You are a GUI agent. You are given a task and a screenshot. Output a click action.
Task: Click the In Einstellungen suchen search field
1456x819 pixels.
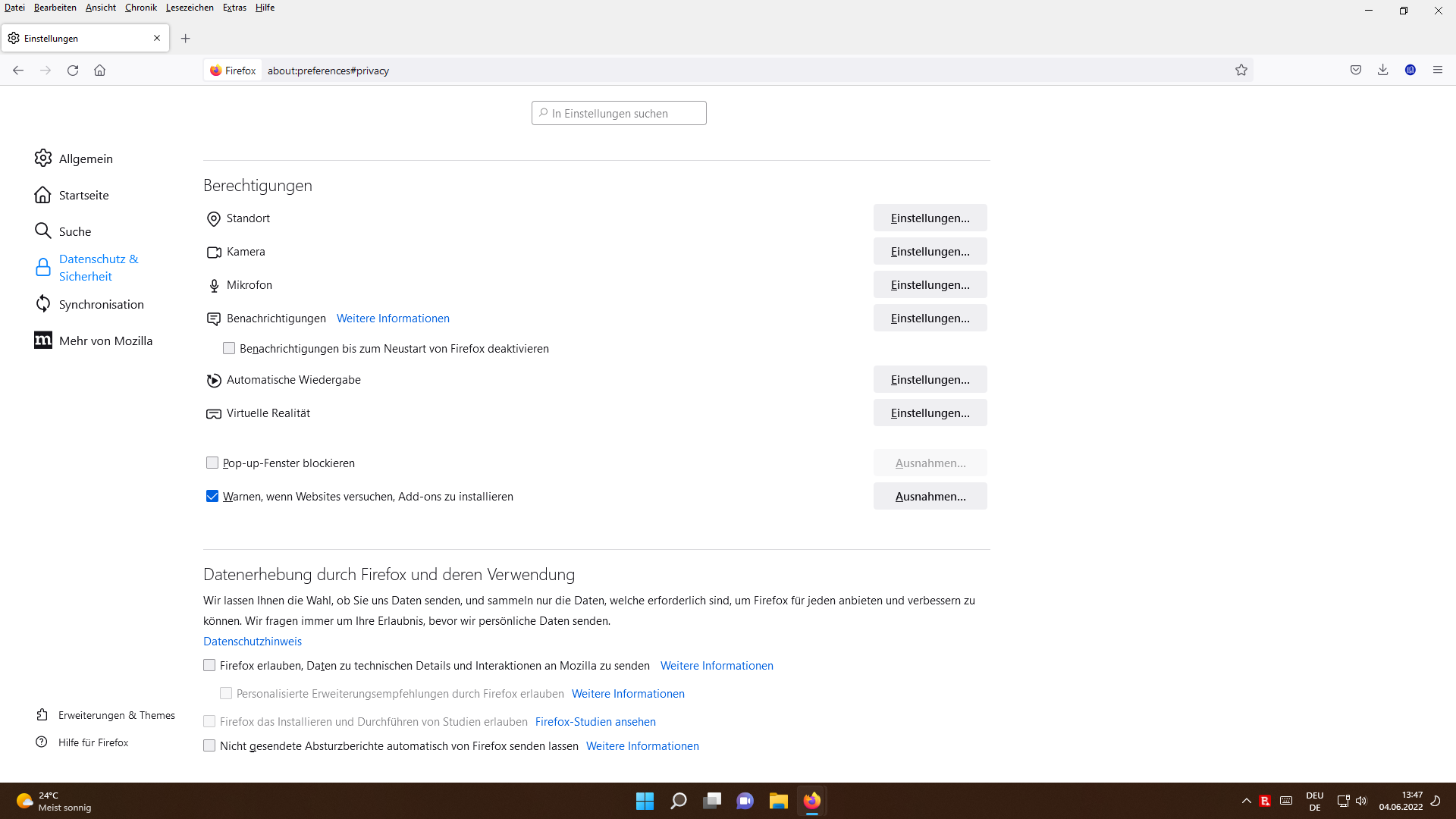[x=619, y=113]
